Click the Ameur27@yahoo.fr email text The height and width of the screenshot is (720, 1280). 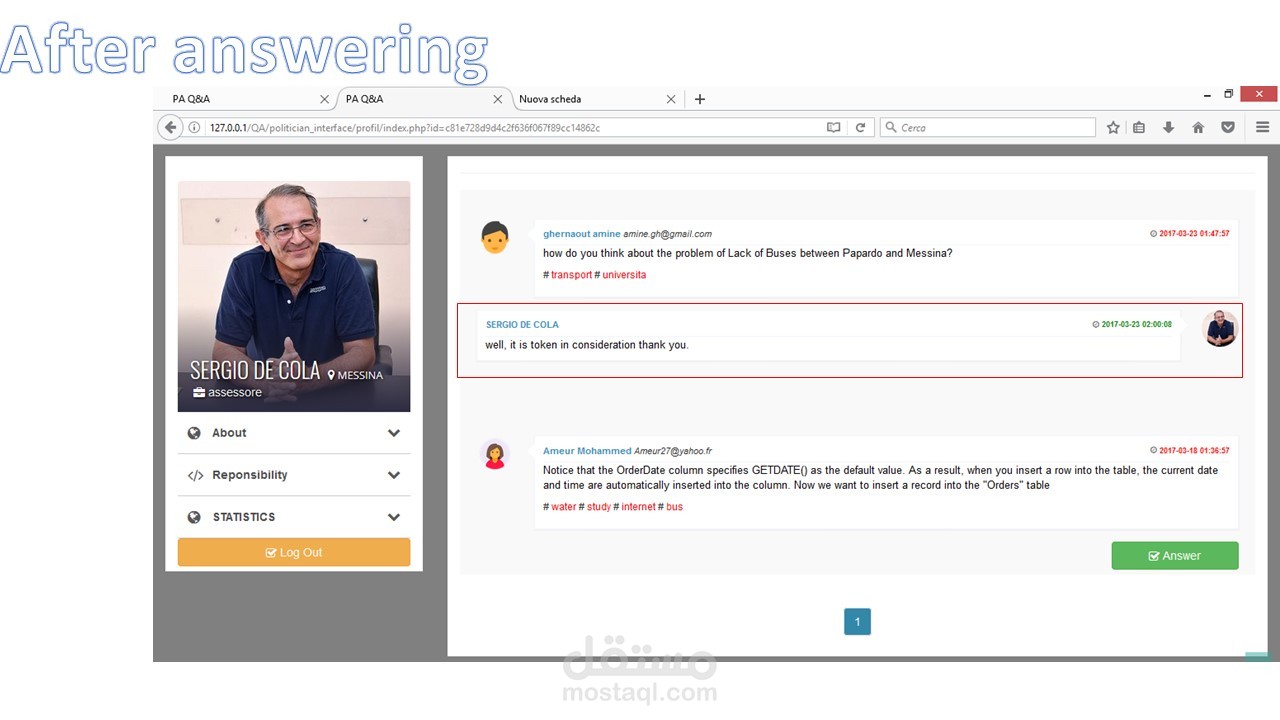coord(673,451)
